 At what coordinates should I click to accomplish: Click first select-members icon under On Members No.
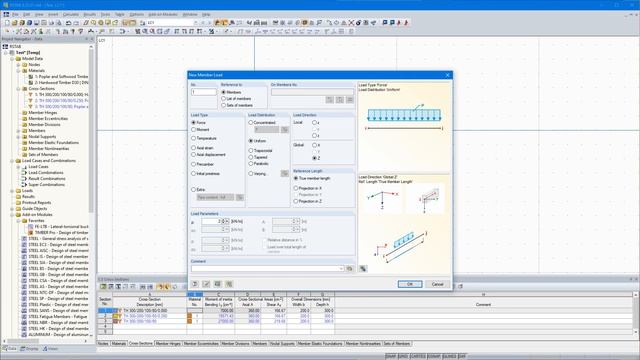tap(329, 100)
